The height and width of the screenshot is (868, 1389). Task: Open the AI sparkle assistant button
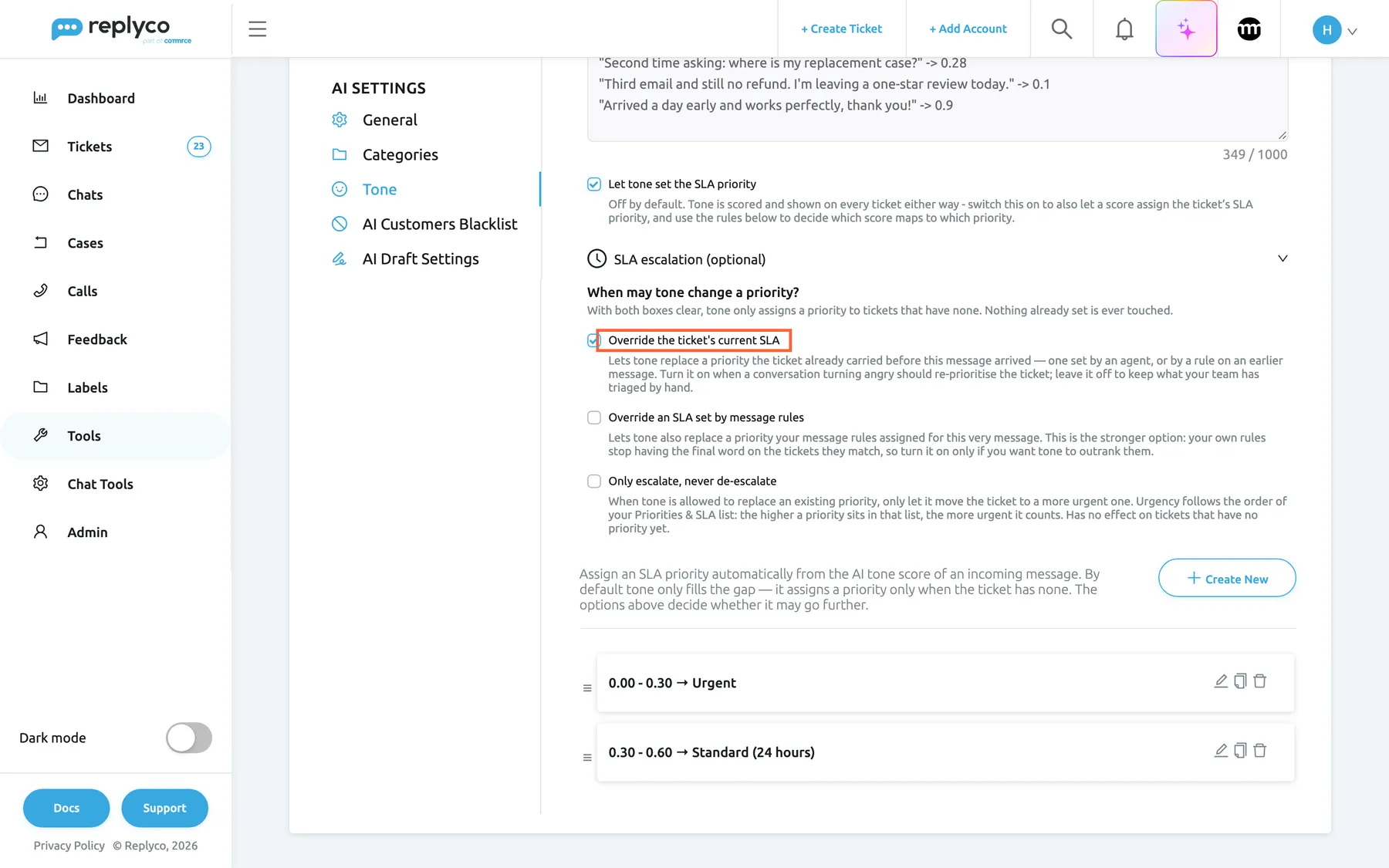point(1186,29)
